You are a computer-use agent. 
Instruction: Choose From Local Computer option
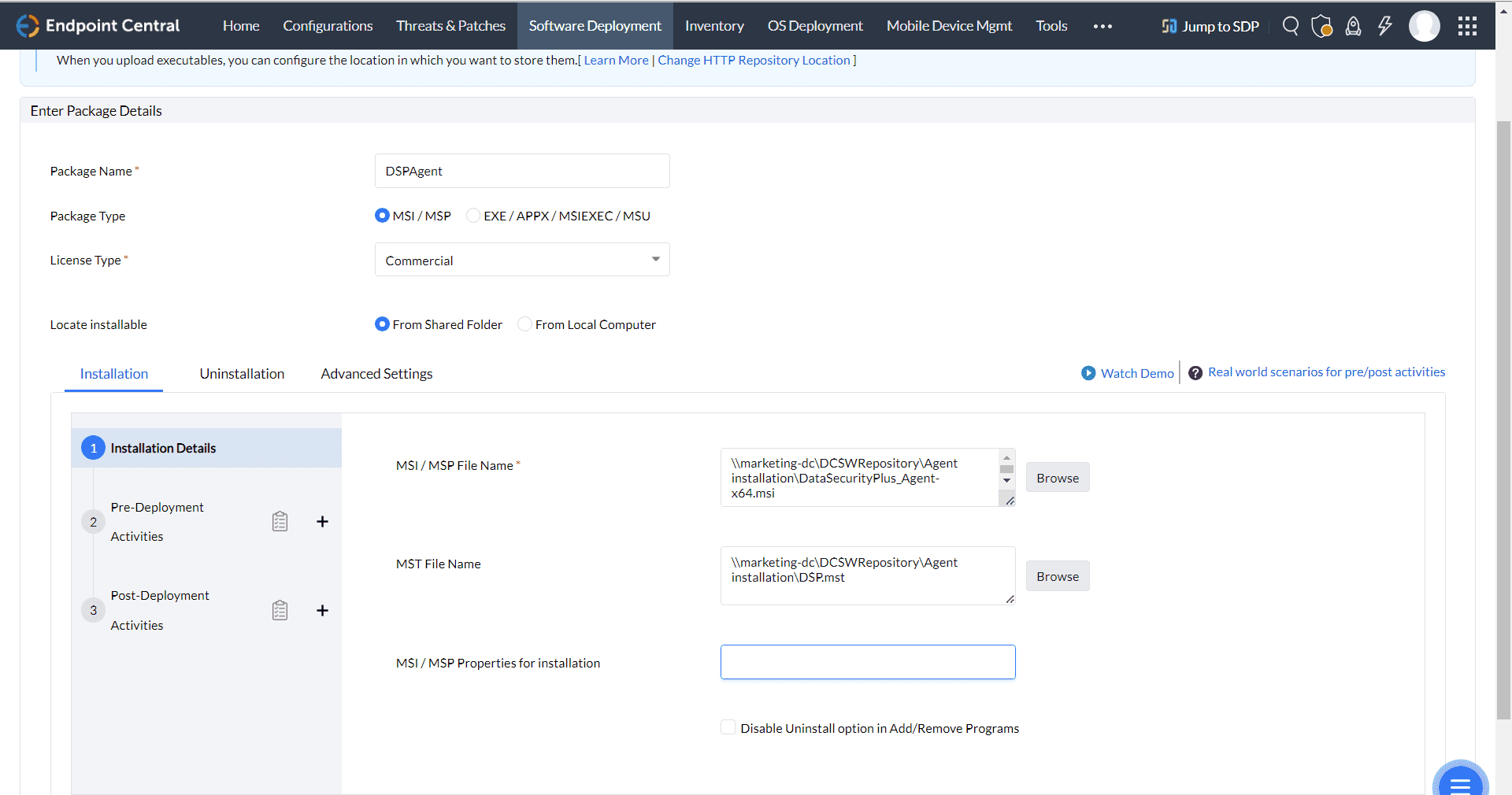(524, 324)
